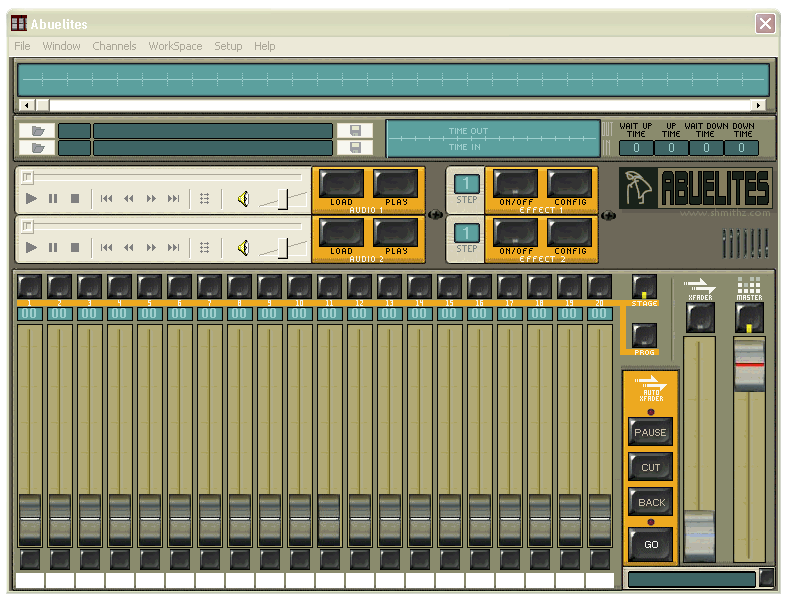Mute Audio 2 speaker icon
This screenshot has width=786, height=601.
point(244,248)
